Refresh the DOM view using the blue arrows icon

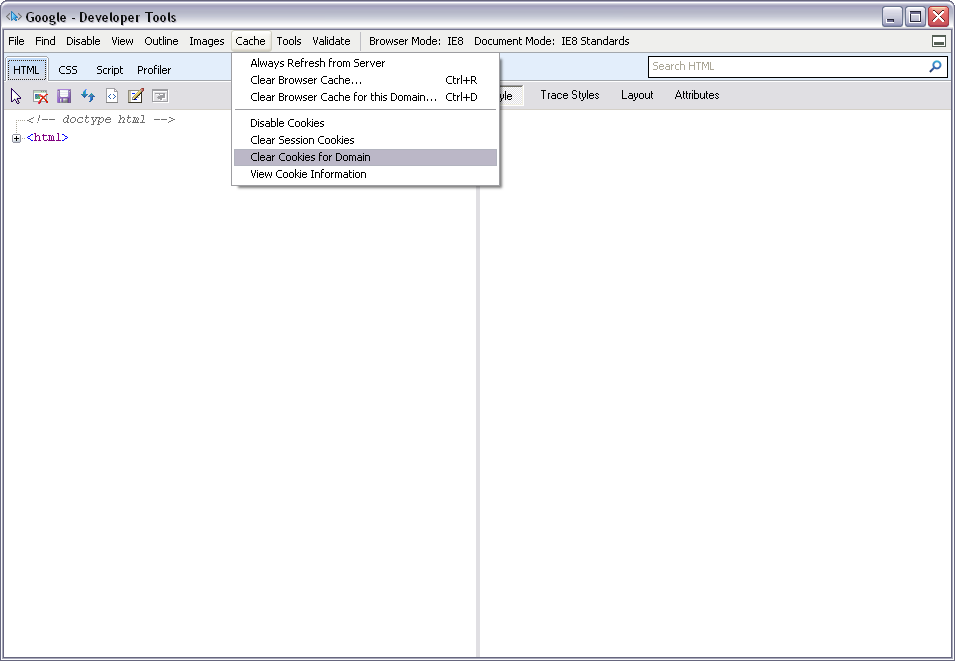point(88,95)
